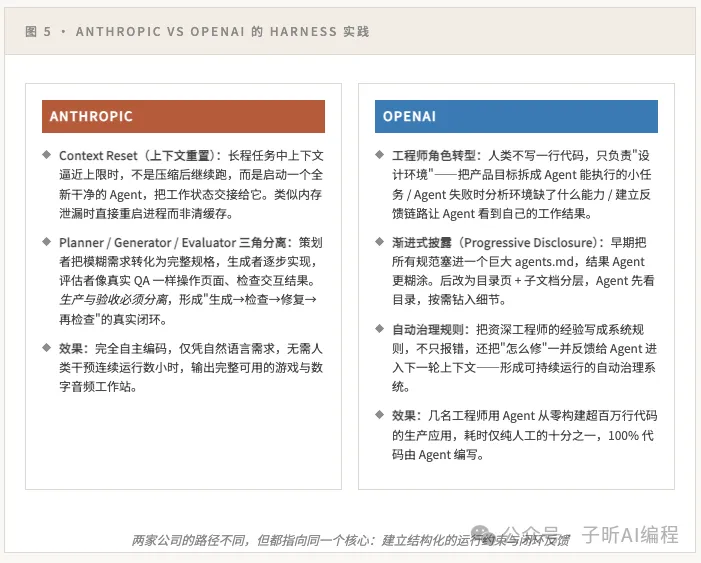The height and width of the screenshot is (563, 701).
Task: Click the diamond bullet beside 自动治理规则
Action: pyautogui.click(x=380, y=327)
